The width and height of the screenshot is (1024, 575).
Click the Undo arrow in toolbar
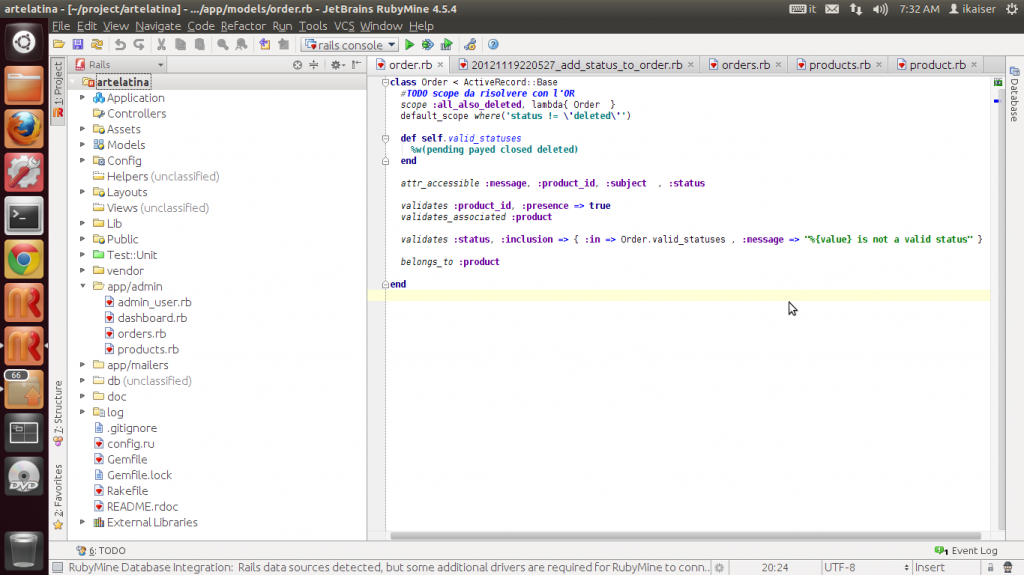(120, 45)
